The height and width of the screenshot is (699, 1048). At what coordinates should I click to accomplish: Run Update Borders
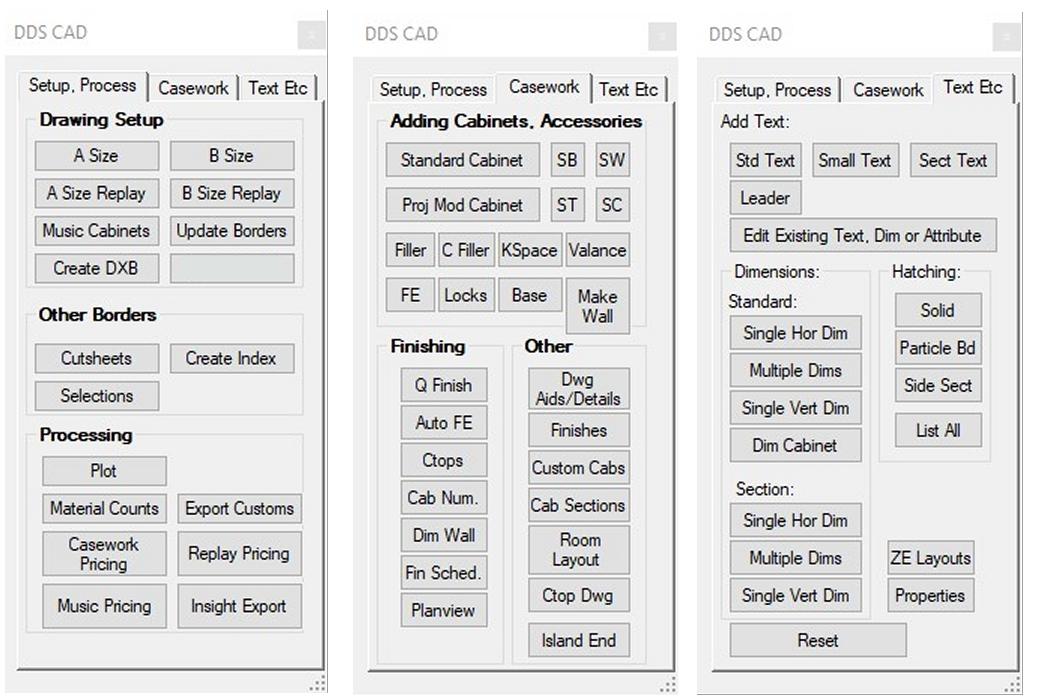point(232,231)
